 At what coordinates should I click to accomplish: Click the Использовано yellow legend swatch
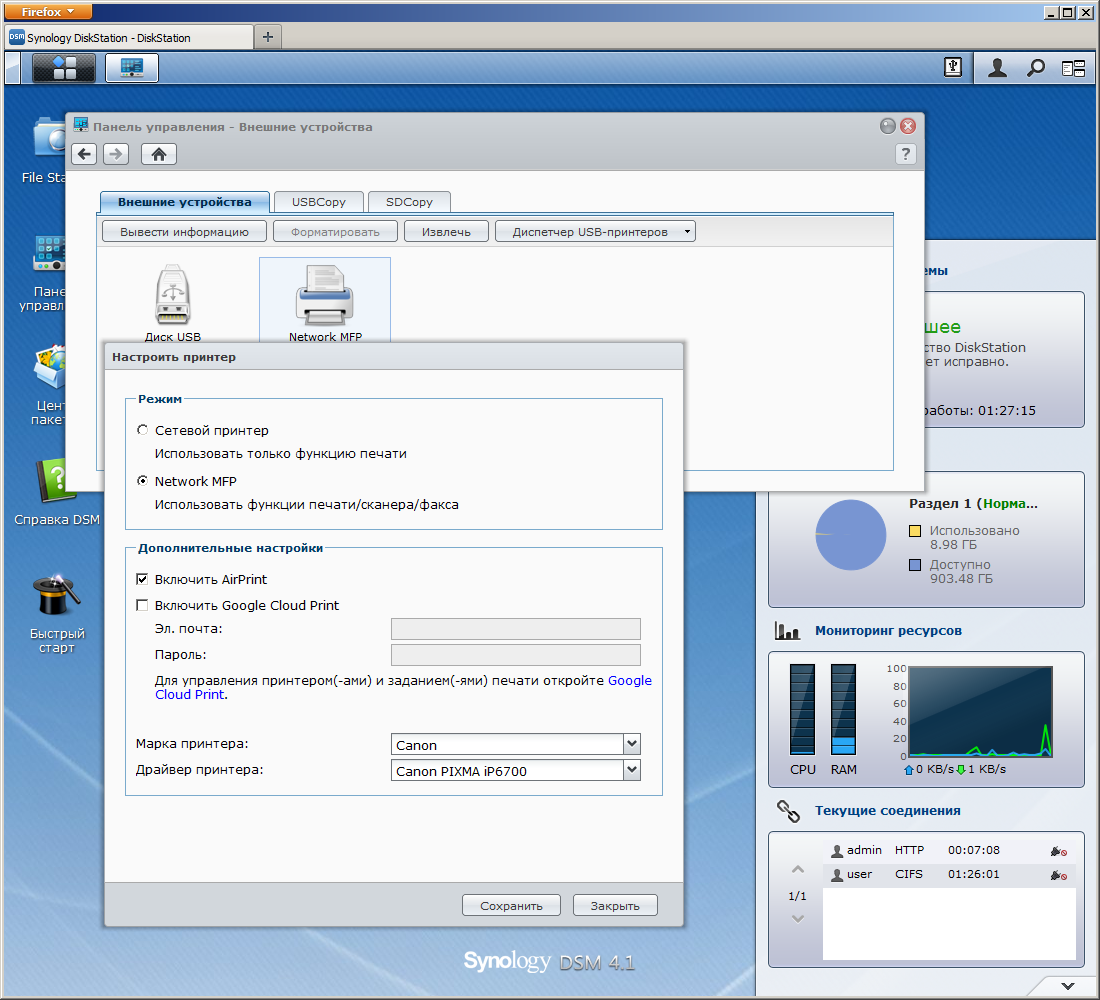click(x=915, y=531)
